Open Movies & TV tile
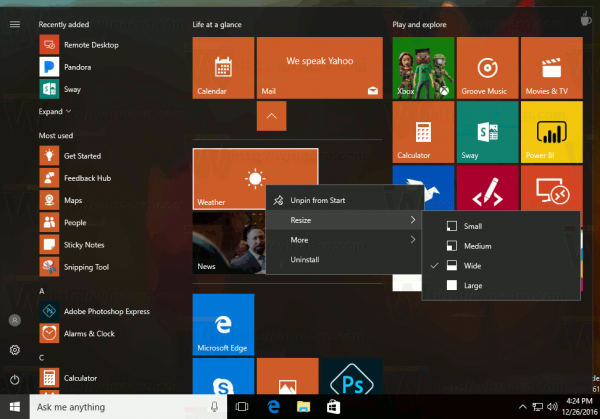This screenshot has height=419, width=600. [552, 68]
